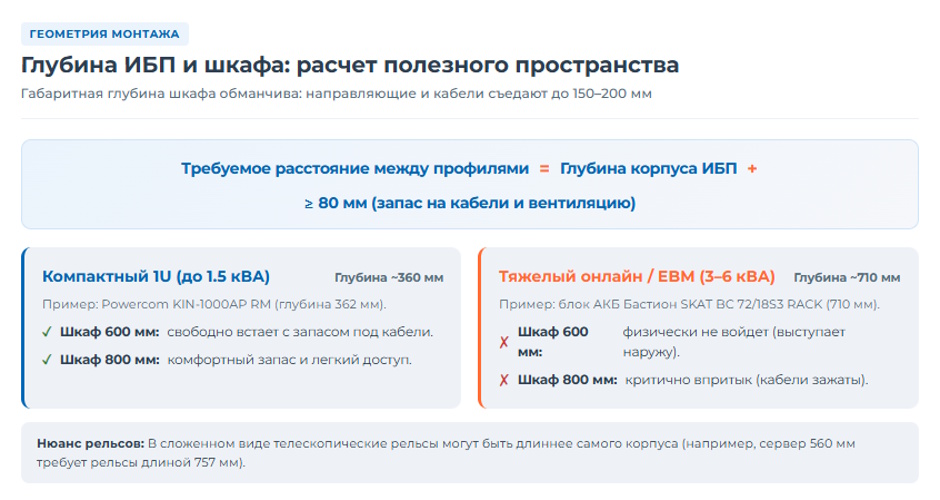This screenshot has height=500, width=940.
Task: Click the Powercom KIN-1000AP RM example text
Action: pos(214,305)
